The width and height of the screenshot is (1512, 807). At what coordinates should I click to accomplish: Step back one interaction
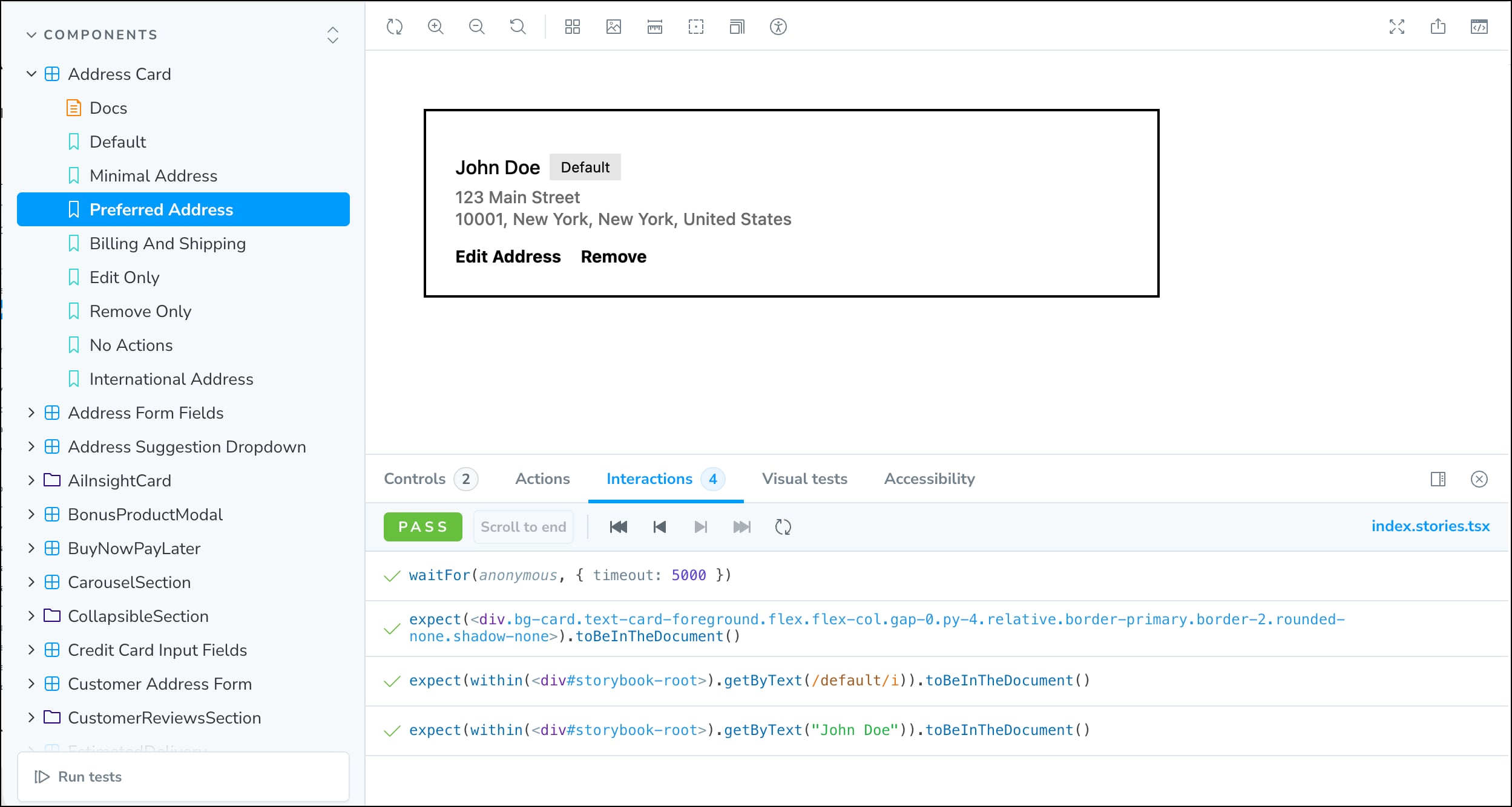click(660, 527)
